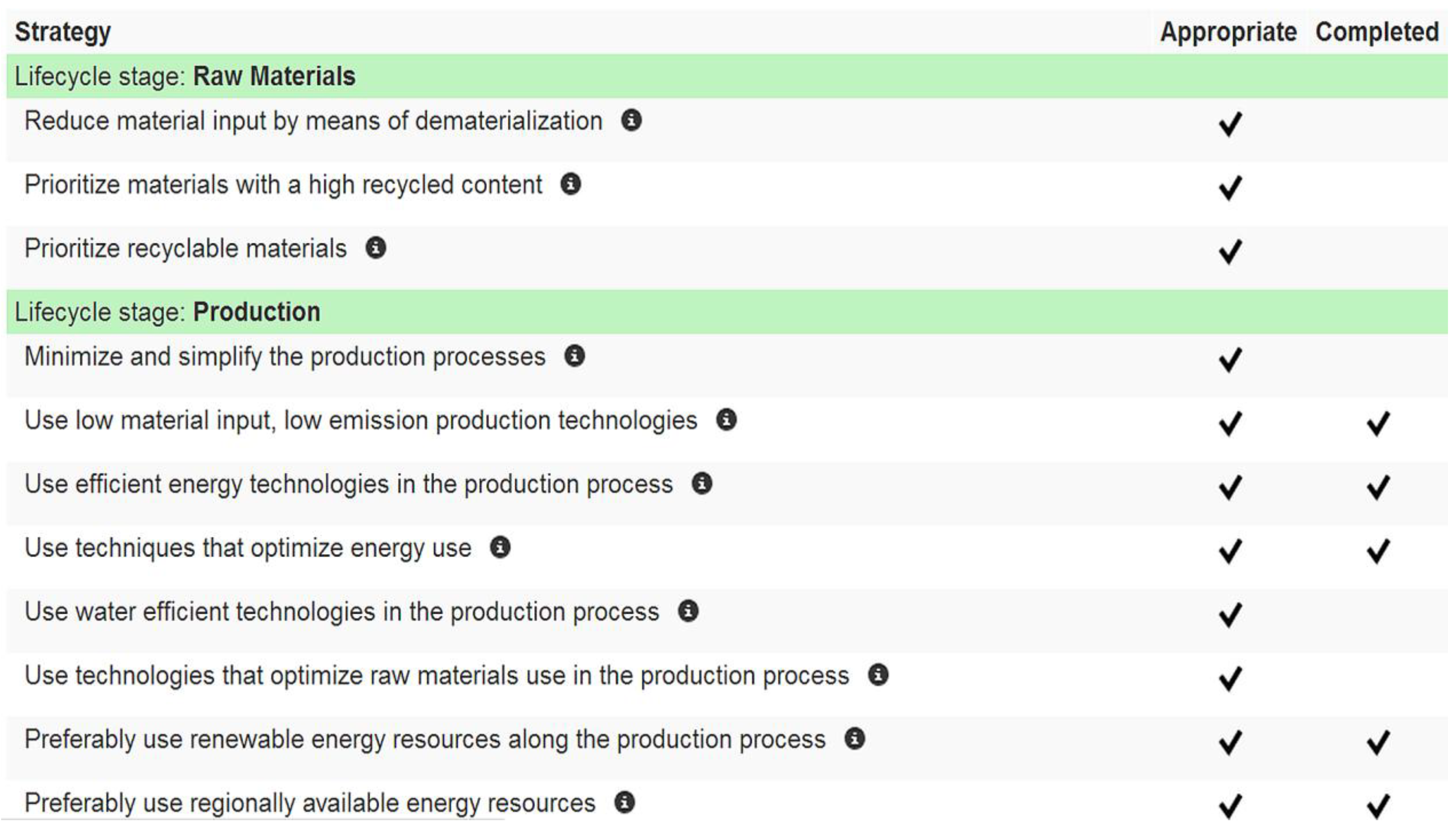Open info for renewable energy resources strategy
1456x832 pixels.
pyautogui.click(x=854, y=739)
